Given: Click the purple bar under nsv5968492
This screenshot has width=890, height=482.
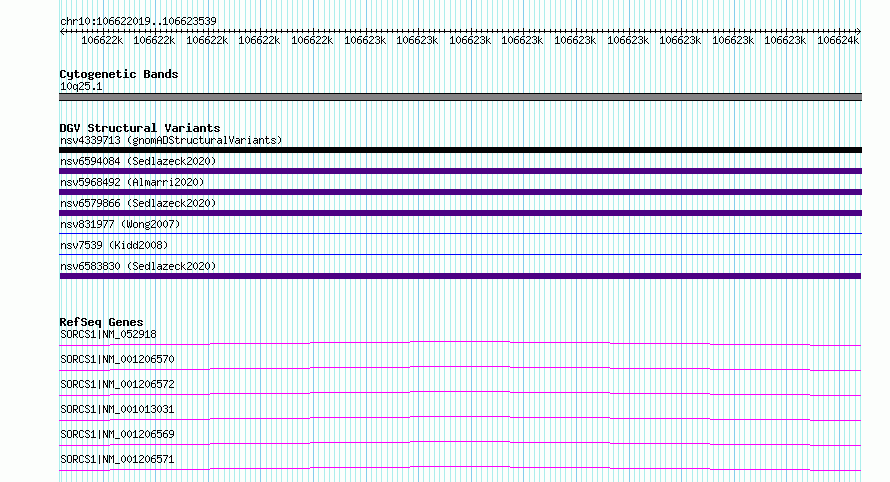Looking at the screenshot, I should [460, 192].
